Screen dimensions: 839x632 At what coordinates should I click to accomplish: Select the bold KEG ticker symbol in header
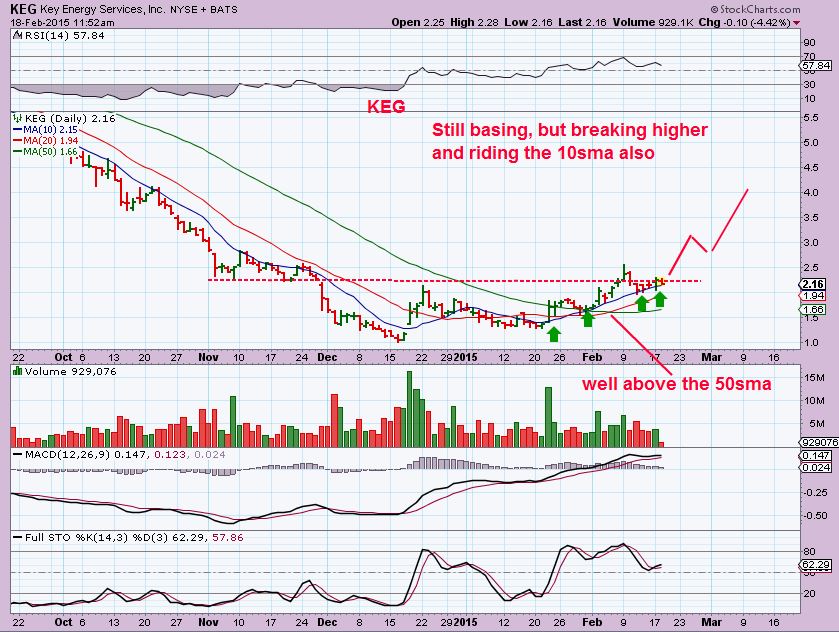24,9
